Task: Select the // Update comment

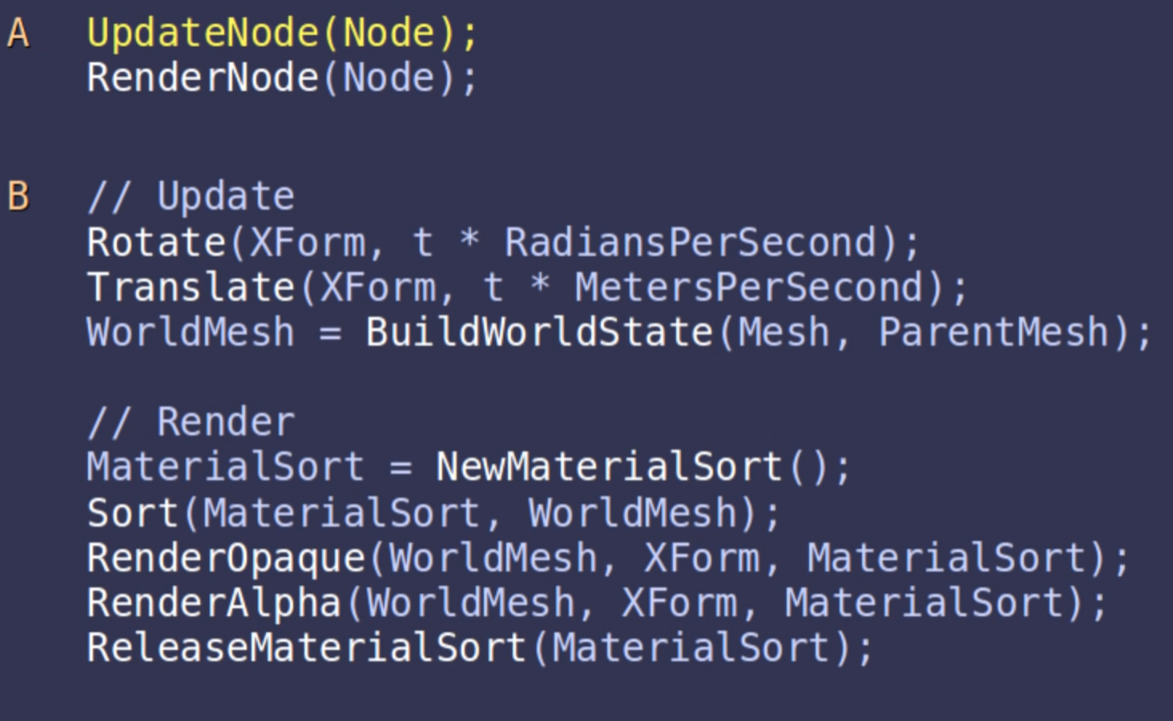Action: [x=190, y=196]
